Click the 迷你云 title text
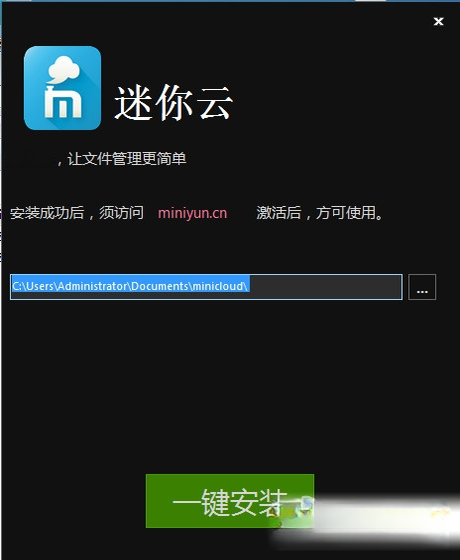The width and height of the screenshot is (460, 560). tap(174, 102)
